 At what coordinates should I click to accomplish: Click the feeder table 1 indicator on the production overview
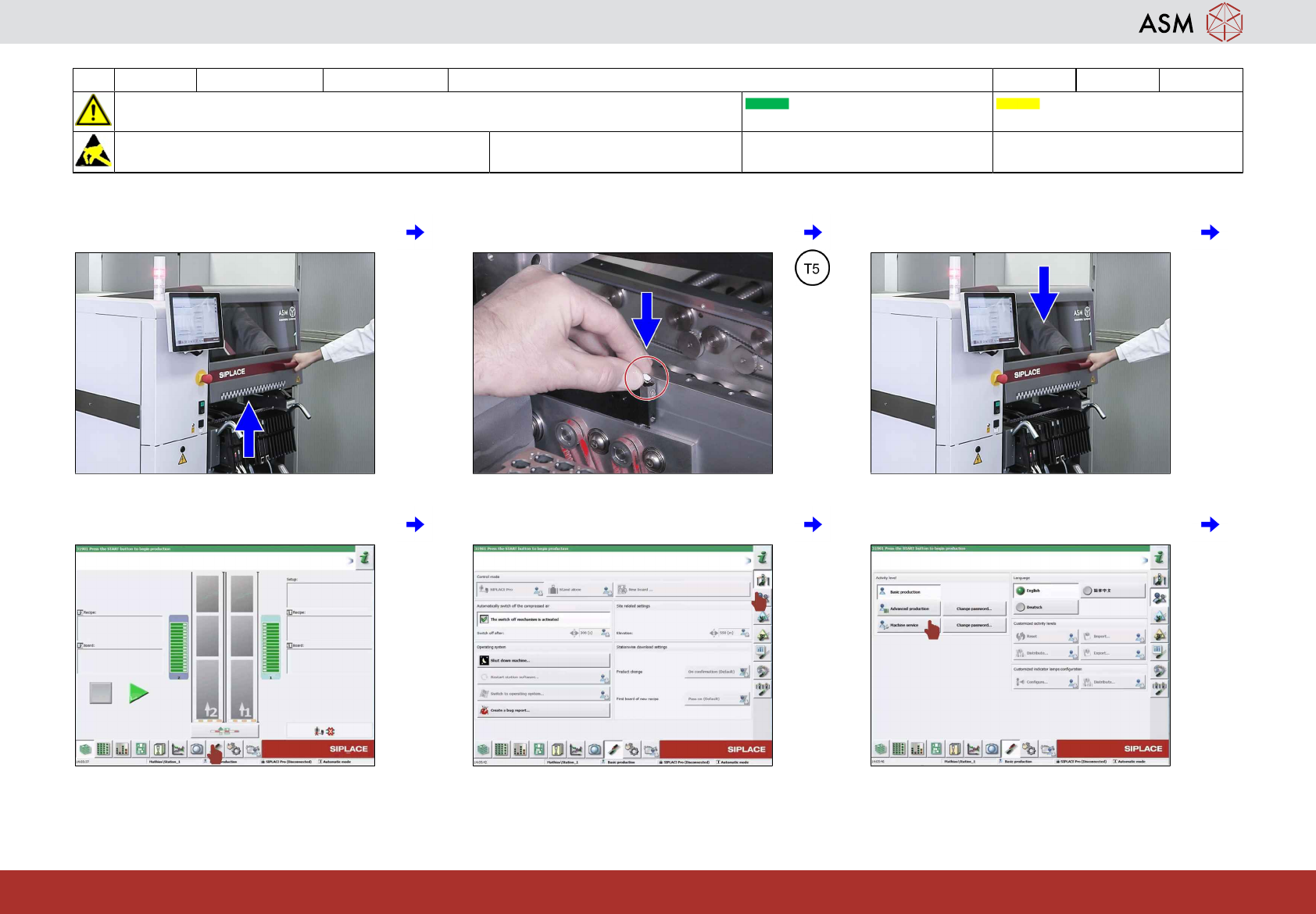(270, 647)
